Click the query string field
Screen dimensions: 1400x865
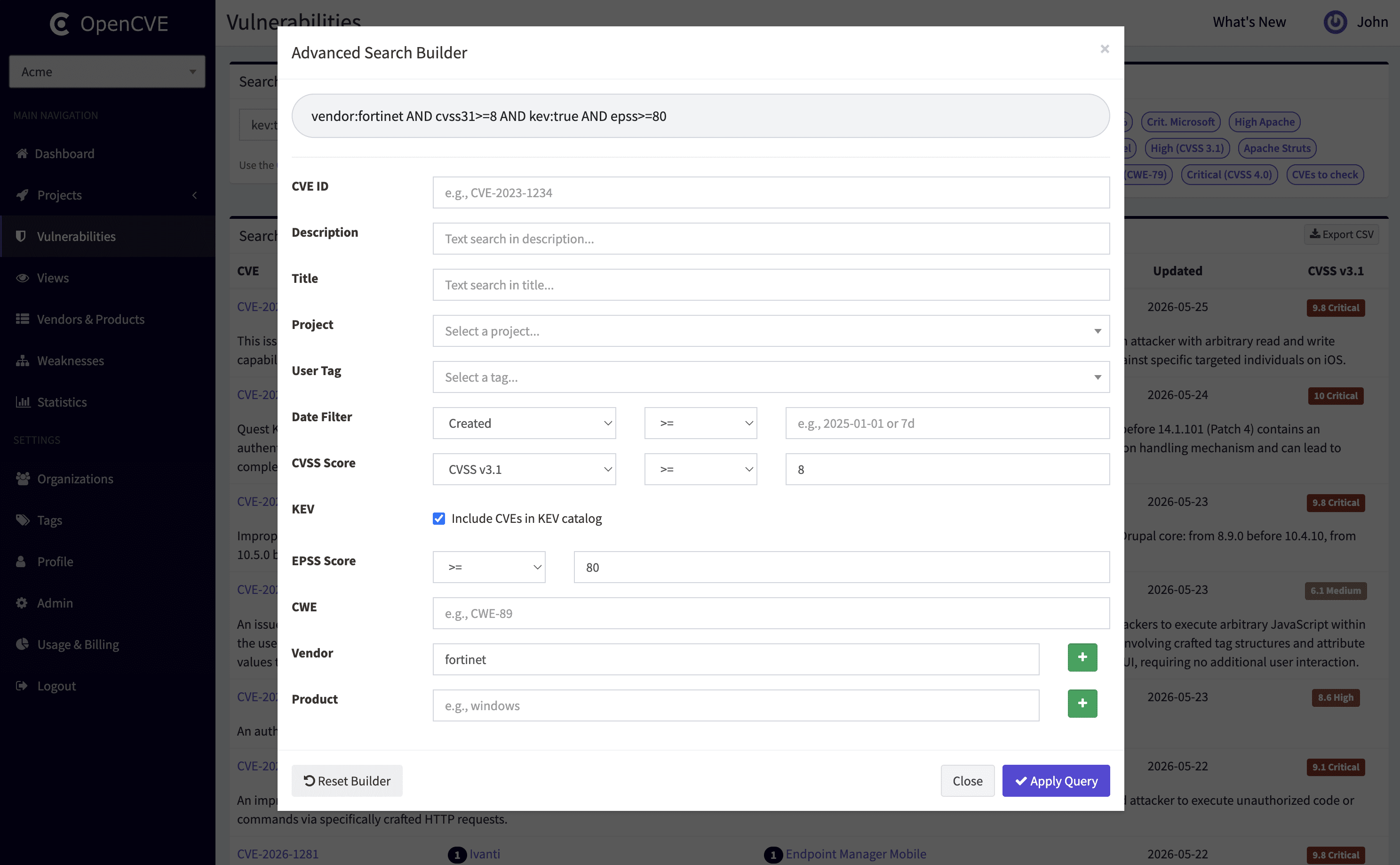(x=700, y=116)
